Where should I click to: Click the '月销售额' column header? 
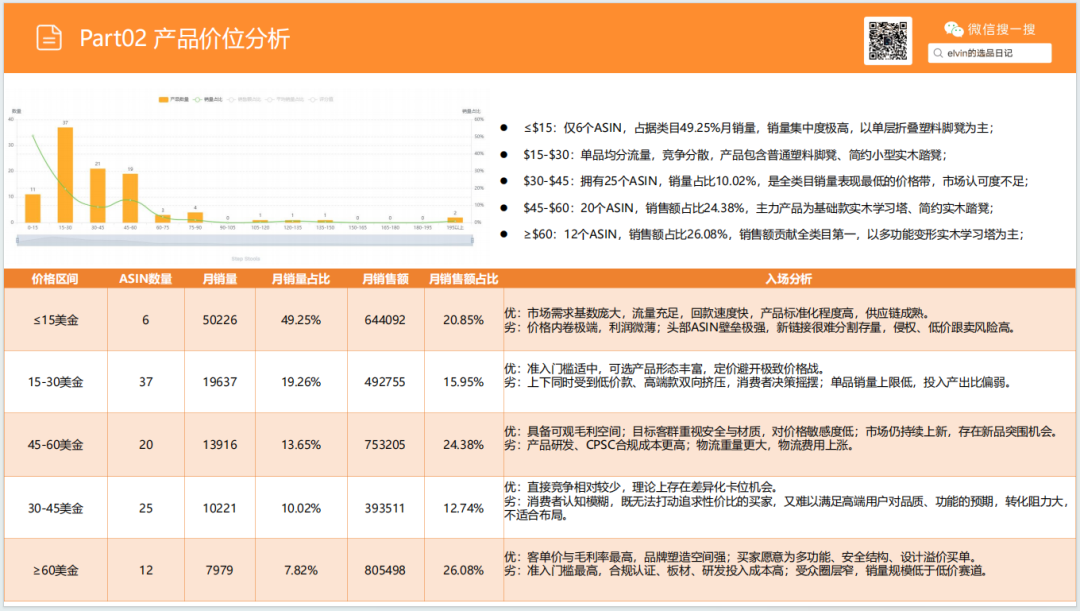coord(385,279)
